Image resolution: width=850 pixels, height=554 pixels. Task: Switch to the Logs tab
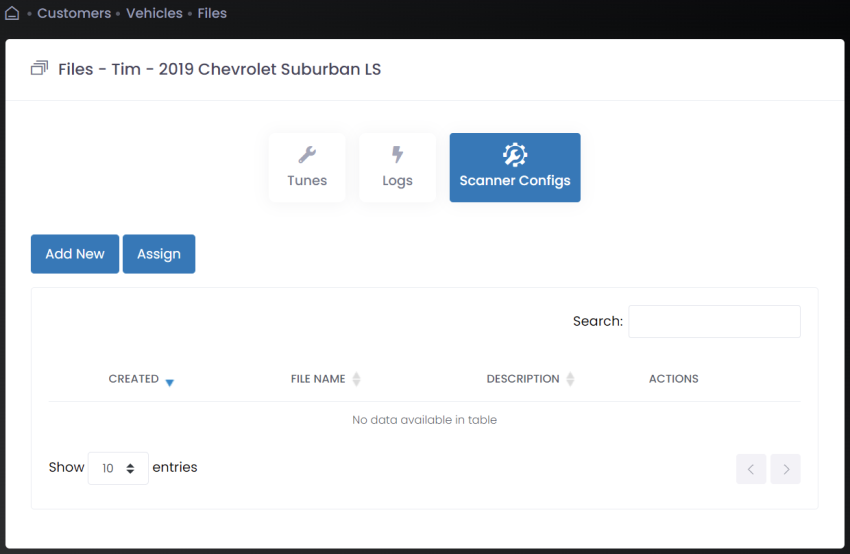(397, 168)
